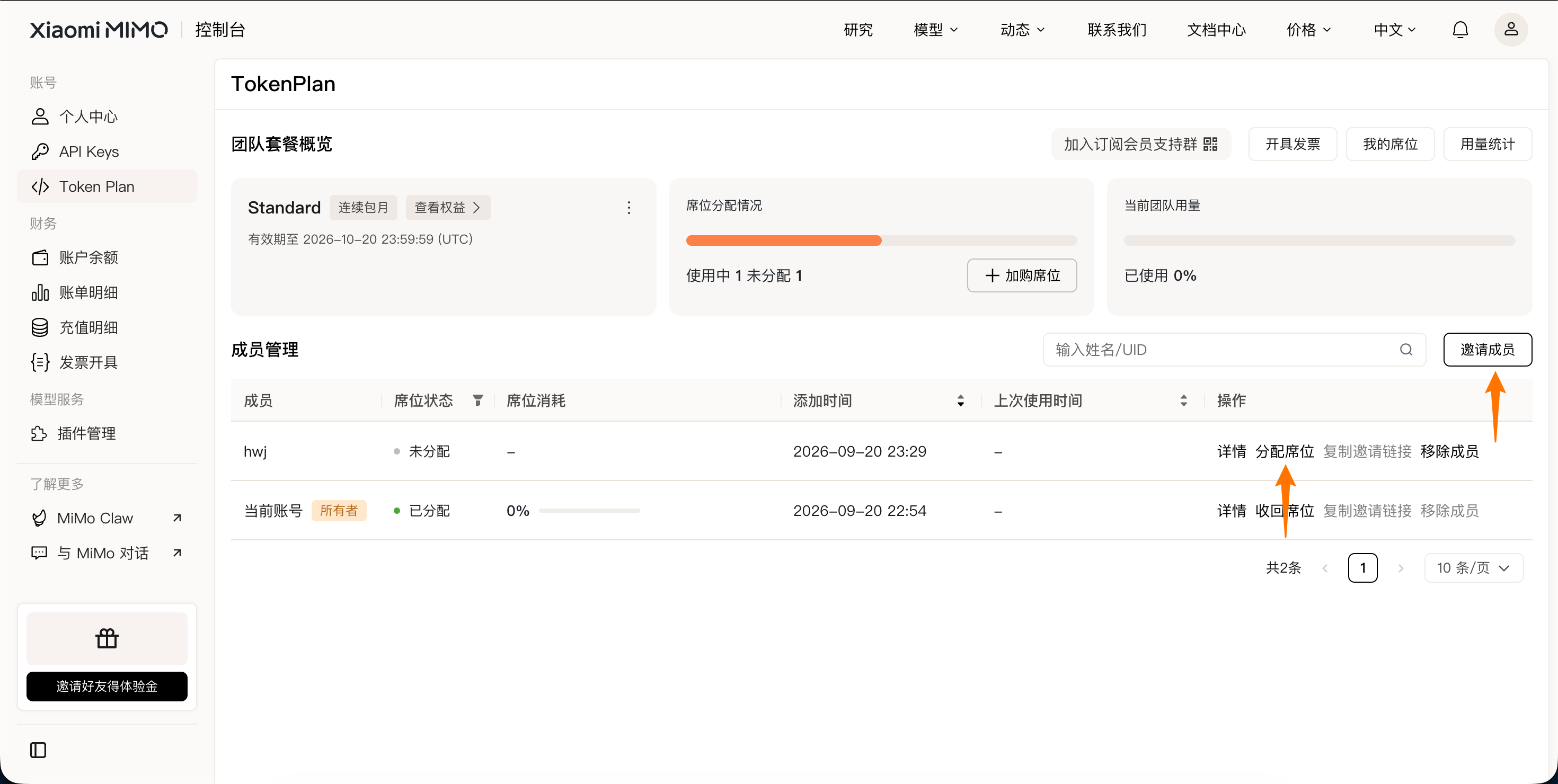The image size is (1558, 784).
Task: Open 充值明细 page
Action: point(107,327)
